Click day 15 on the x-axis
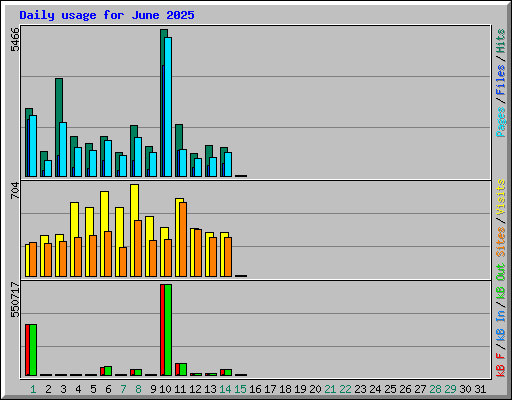 pos(240,389)
